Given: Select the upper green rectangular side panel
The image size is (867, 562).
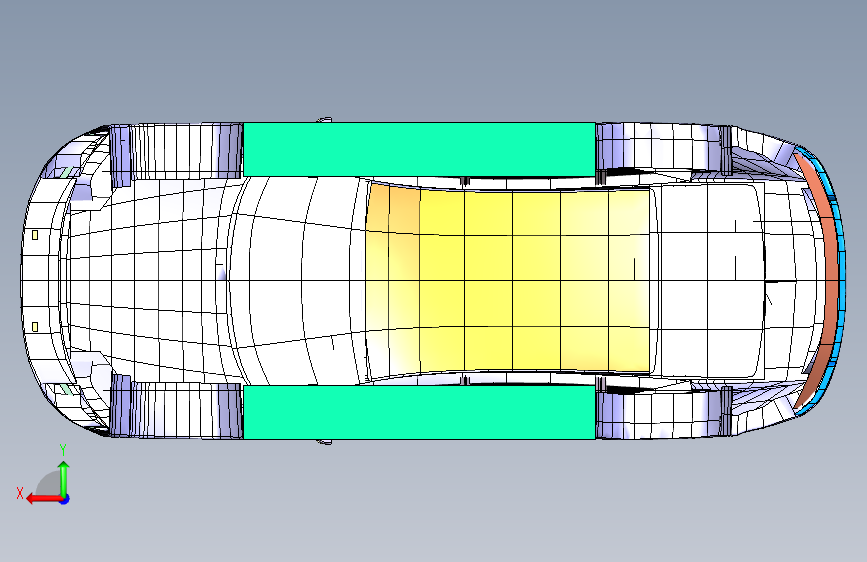Looking at the screenshot, I should 419,149.
